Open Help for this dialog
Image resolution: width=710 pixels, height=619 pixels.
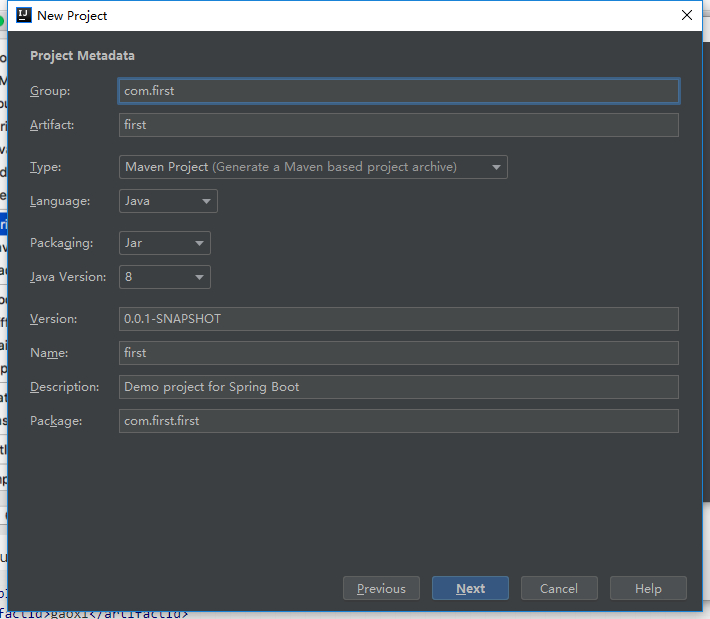point(648,588)
